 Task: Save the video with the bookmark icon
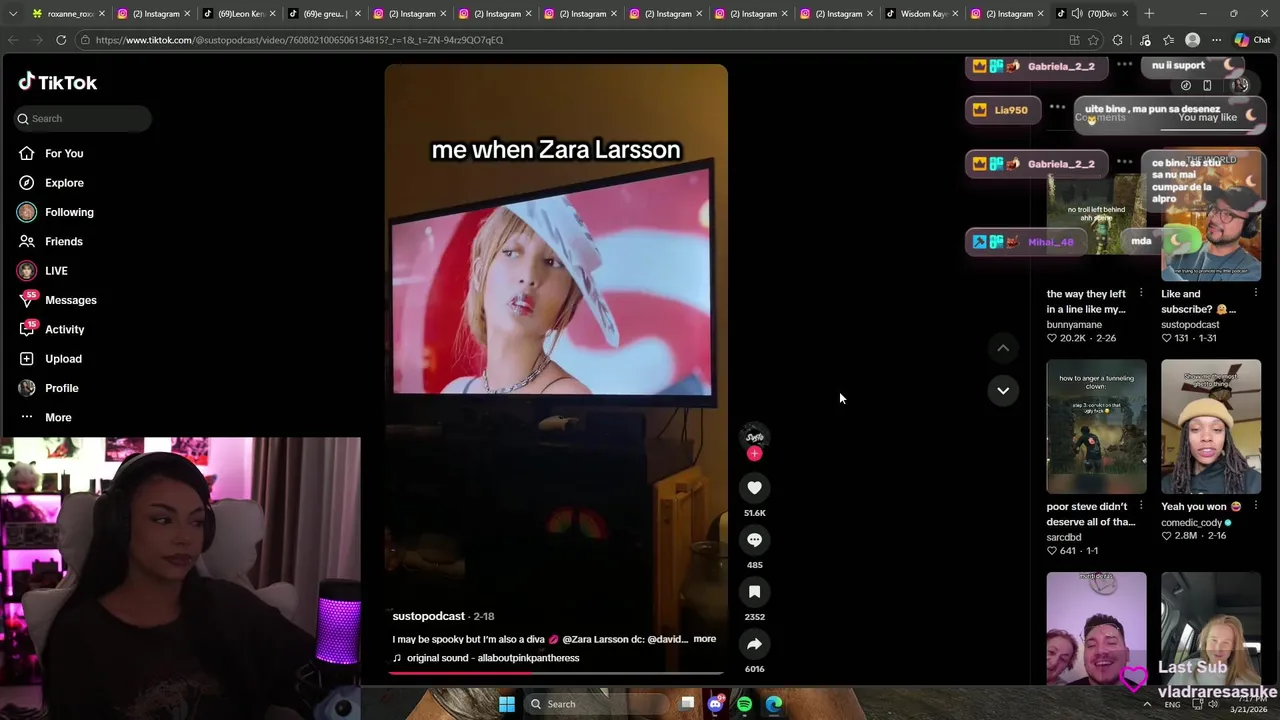754,592
